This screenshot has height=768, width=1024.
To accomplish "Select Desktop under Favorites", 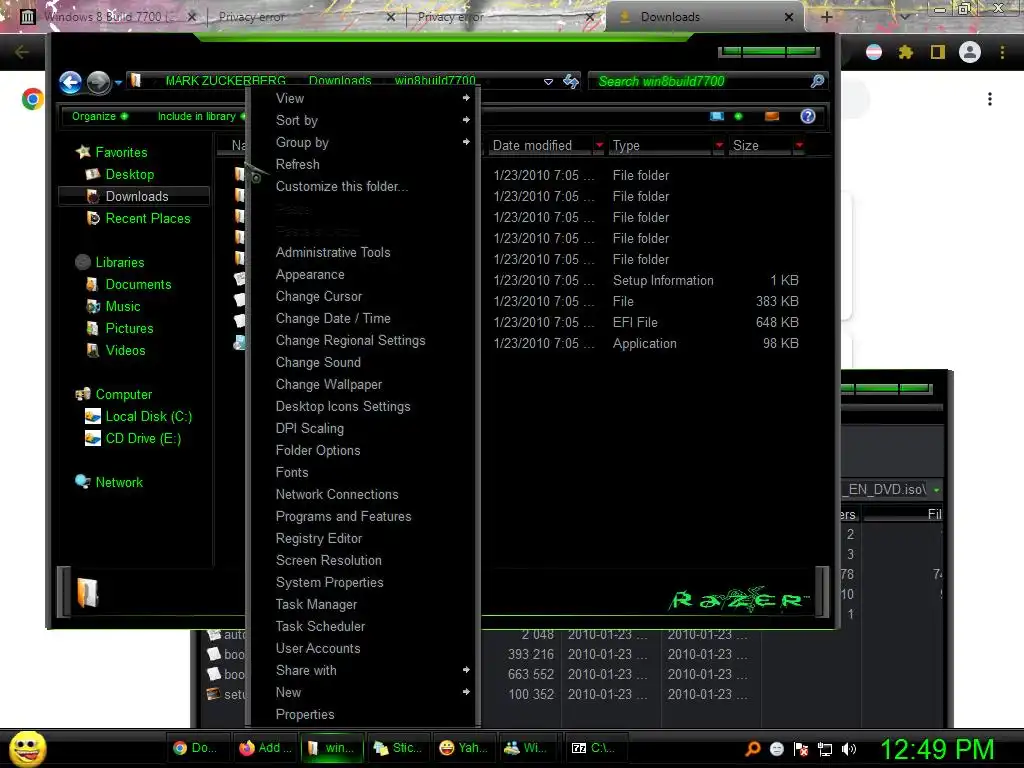I will [129, 174].
